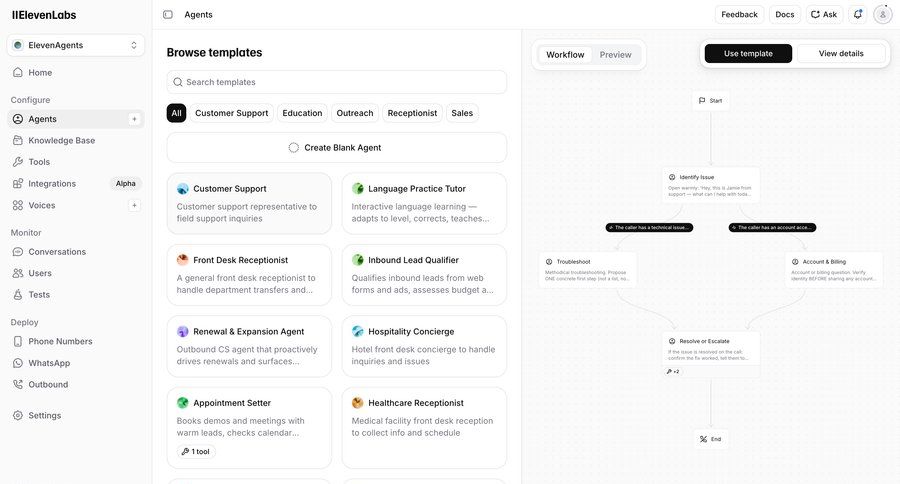Click the Home house icon
The width and height of the screenshot is (900, 484).
[x=18, y=72]
